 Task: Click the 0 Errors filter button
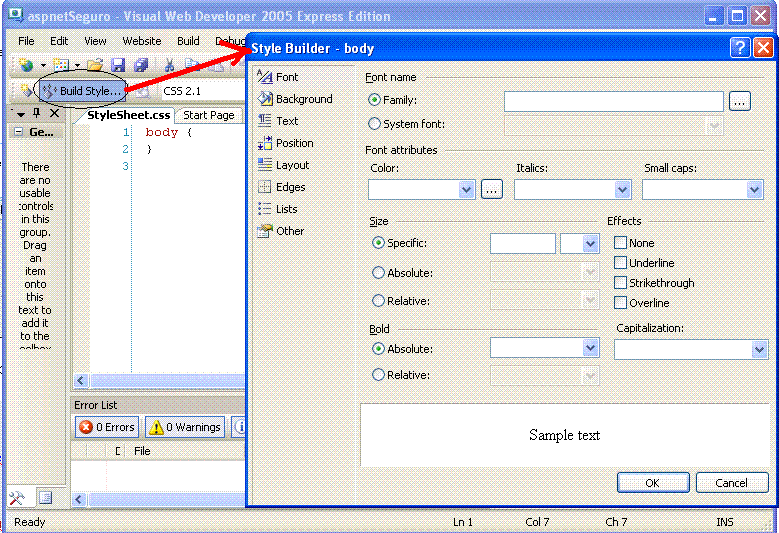pyautogui.click(x=107, y=427)
